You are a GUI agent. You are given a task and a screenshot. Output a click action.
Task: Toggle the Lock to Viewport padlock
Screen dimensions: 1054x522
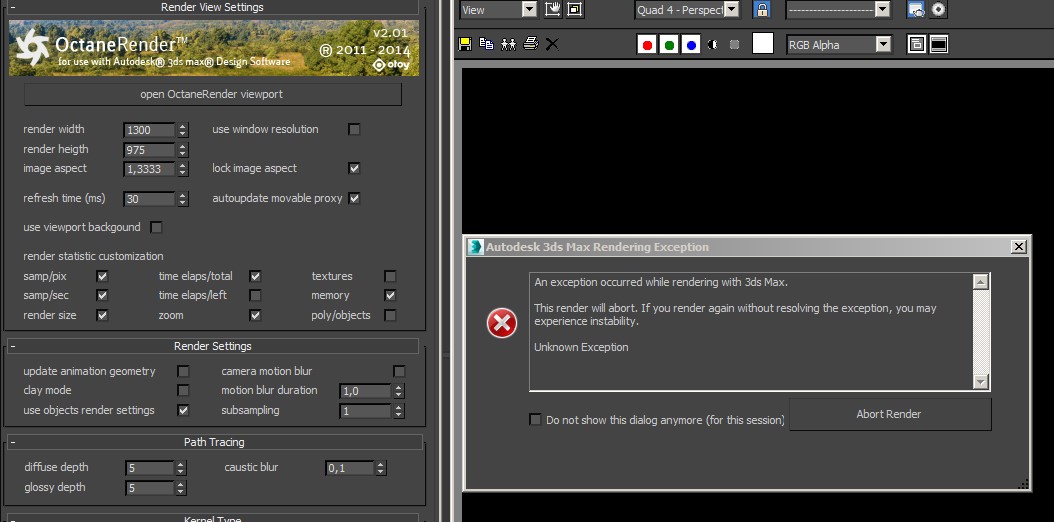tap(762, 9)
